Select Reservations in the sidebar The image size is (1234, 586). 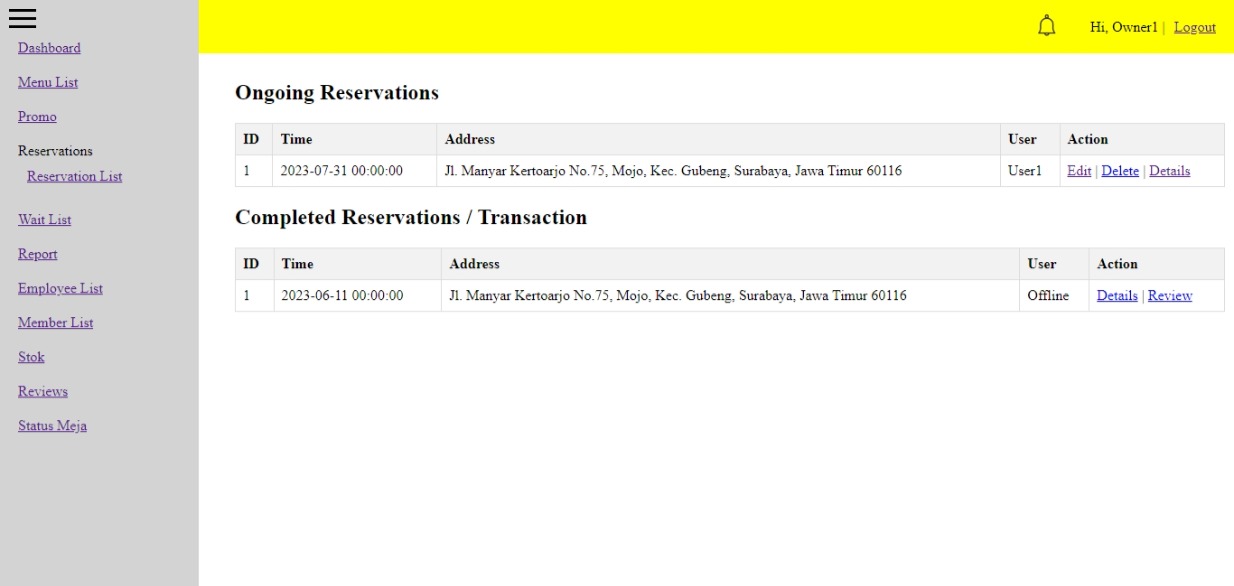pyautogui.click(x=55, y=151)
